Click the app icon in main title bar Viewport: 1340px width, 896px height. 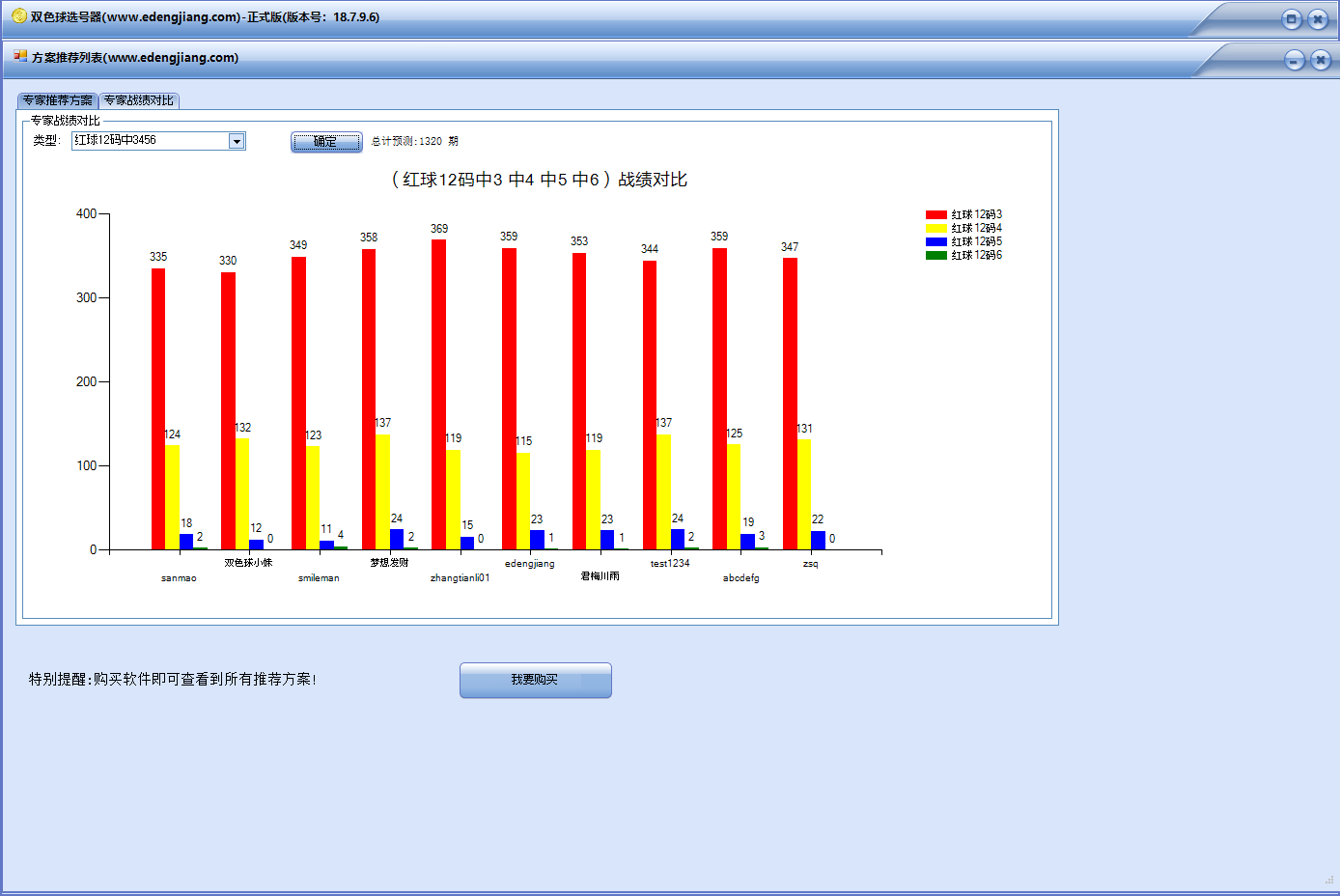point(18,16)
